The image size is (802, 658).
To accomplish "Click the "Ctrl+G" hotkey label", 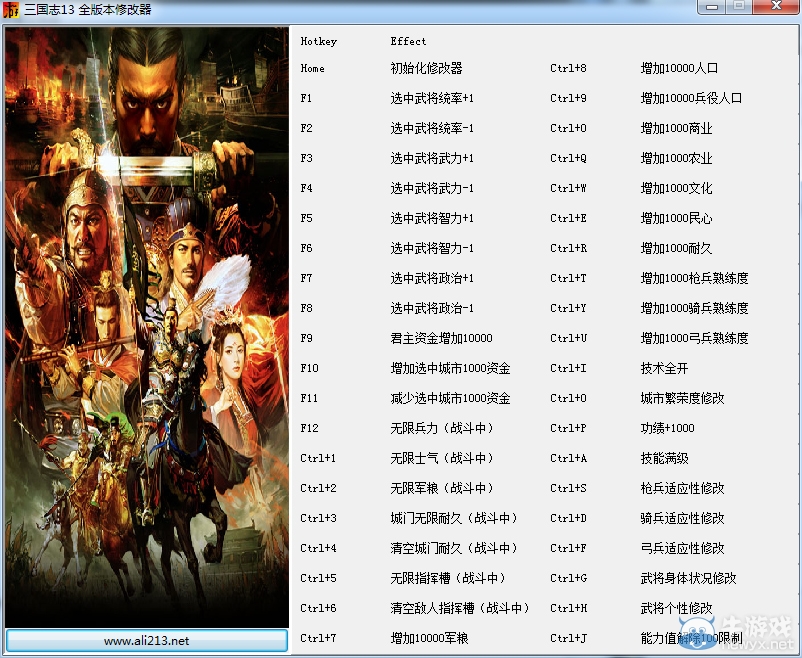I will point(568,578).
